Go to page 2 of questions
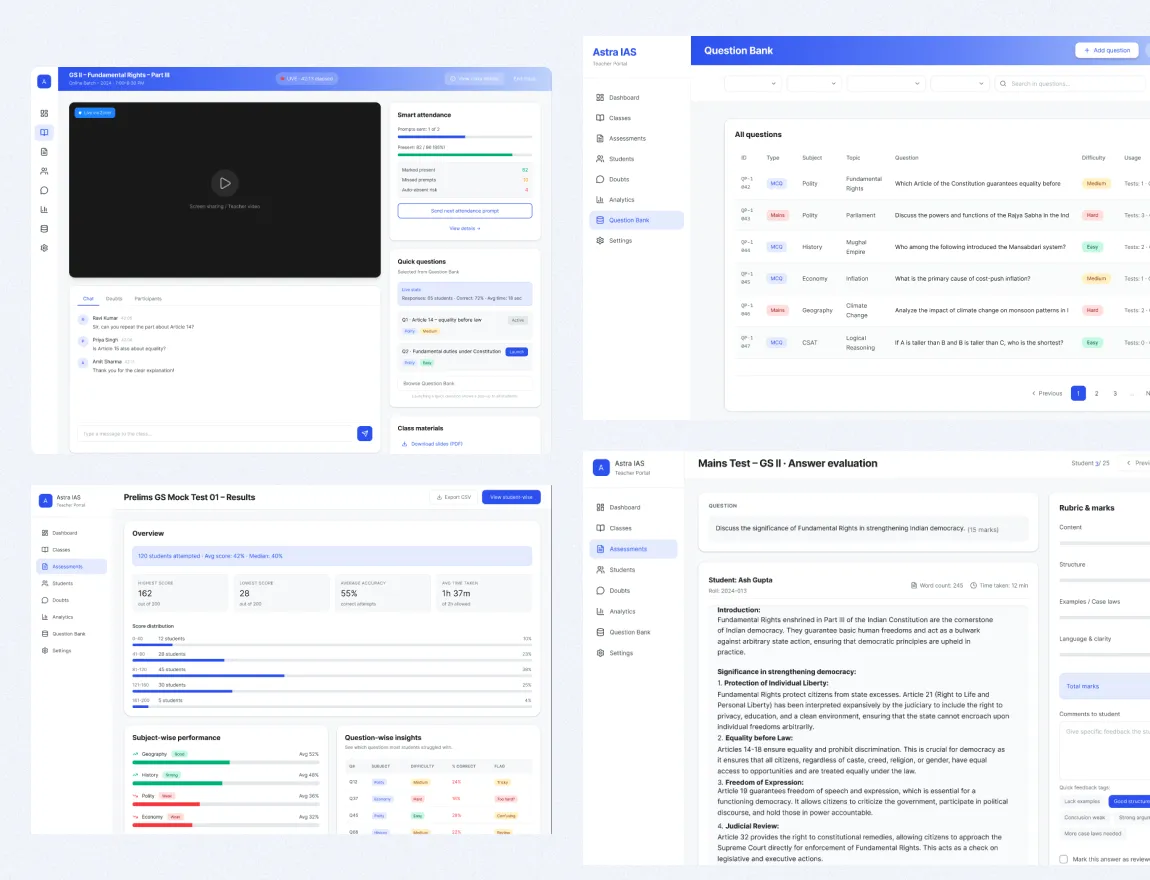1150x880 pixels. pos(1096,394)
